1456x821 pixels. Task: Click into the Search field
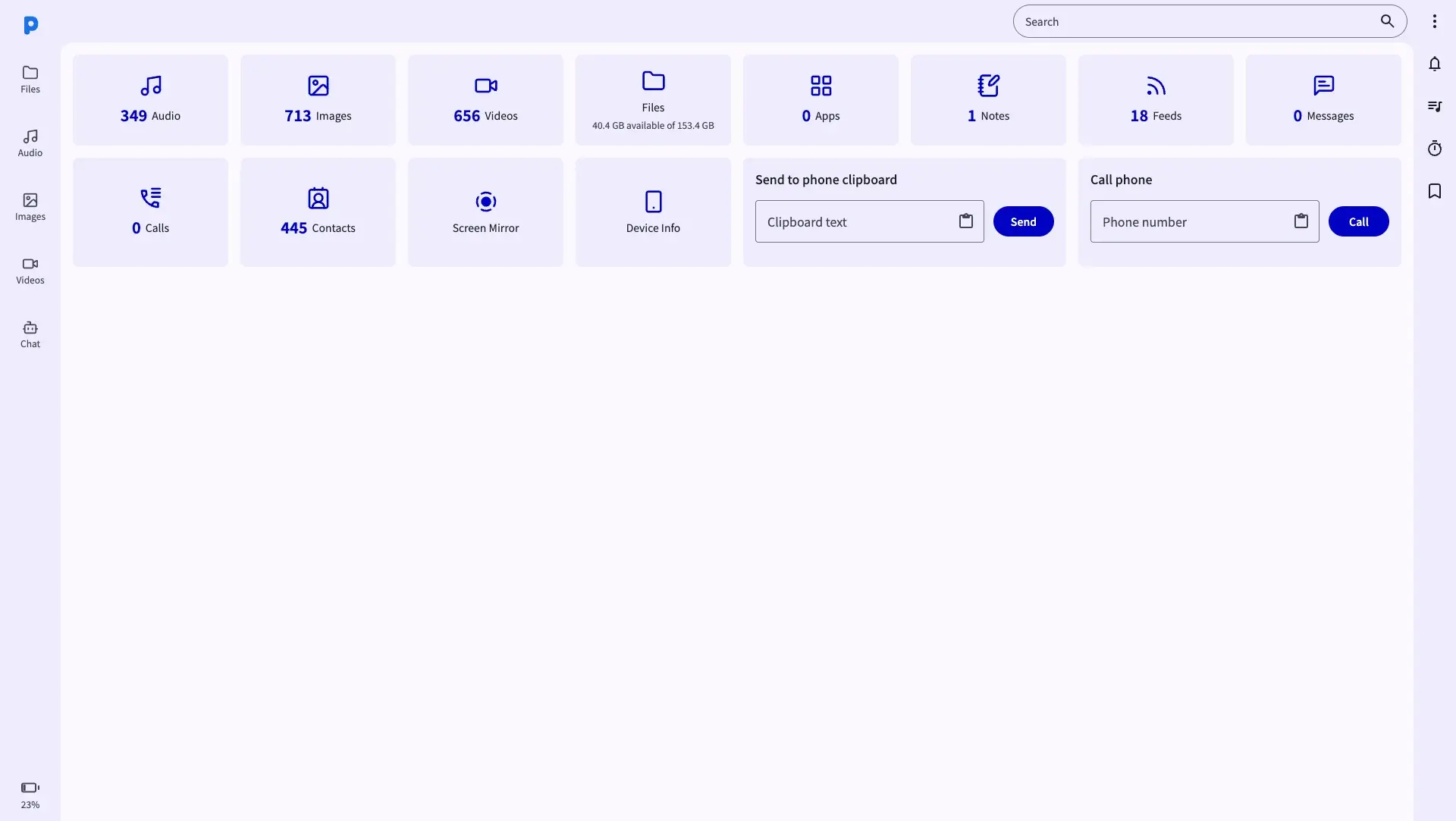(1175, 20)
